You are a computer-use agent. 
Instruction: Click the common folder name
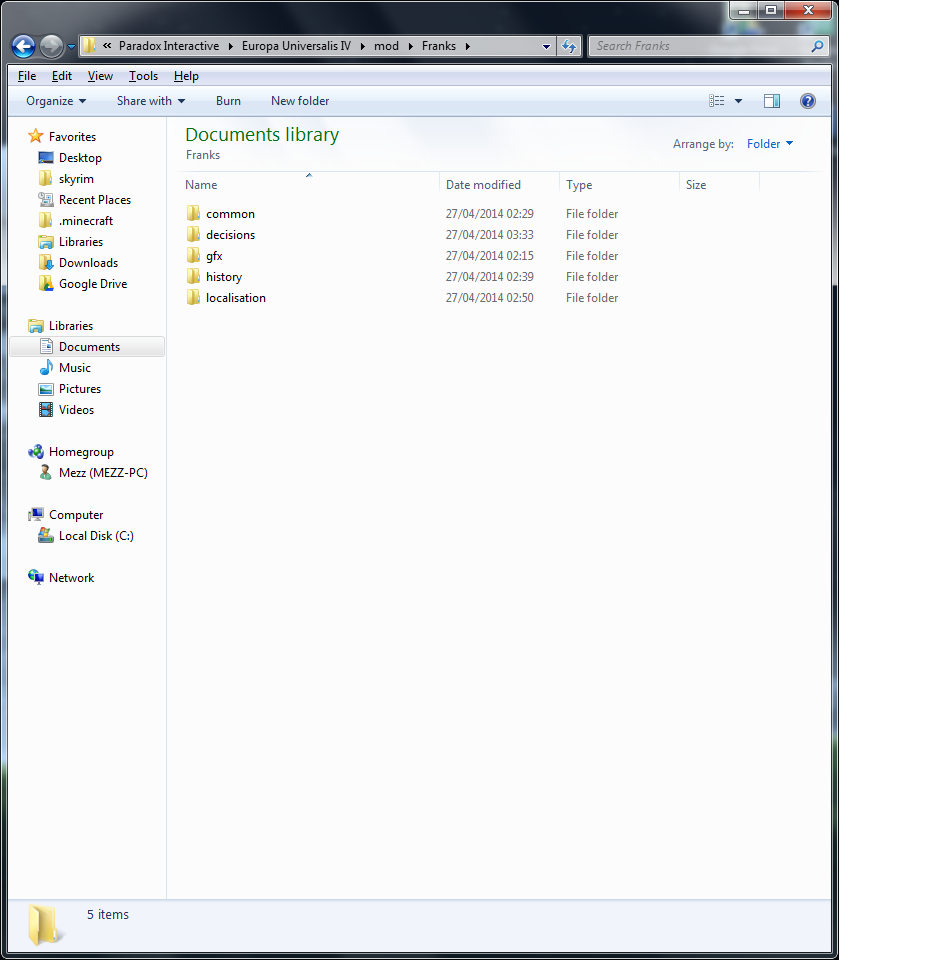click(x=230, y=214)
